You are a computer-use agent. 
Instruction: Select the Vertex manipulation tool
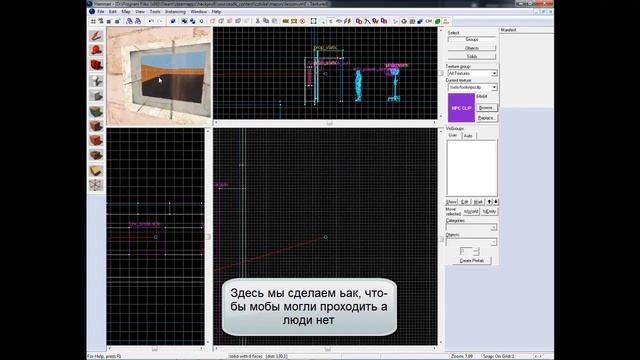click(x=96, y=185)
